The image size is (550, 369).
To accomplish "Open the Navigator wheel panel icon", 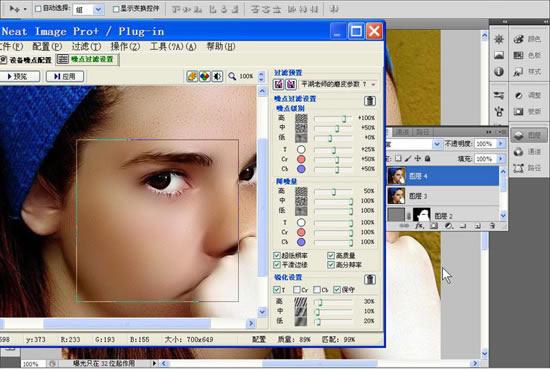I will [x=499, y=39].
